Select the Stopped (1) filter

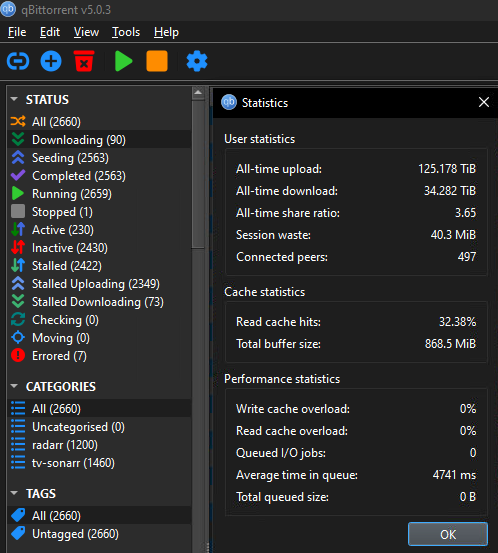(x=99, y=211)
